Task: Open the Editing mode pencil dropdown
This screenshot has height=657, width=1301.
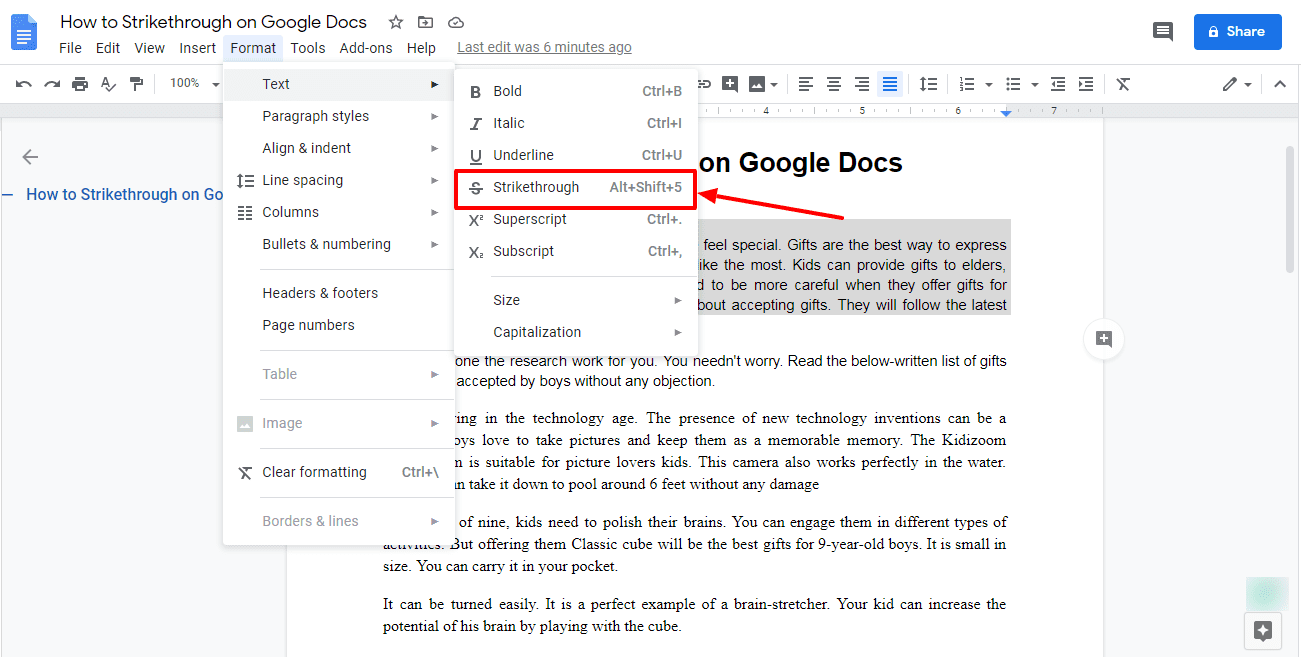Action: pos(1237,84)
